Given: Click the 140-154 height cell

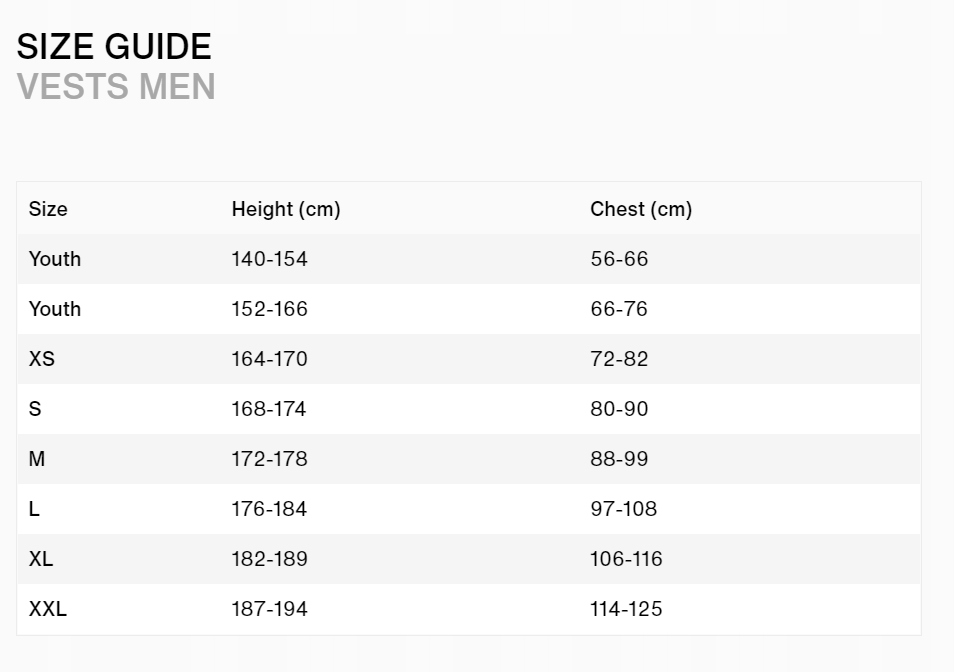Looking at the screenshot, I should pos(269,259).
